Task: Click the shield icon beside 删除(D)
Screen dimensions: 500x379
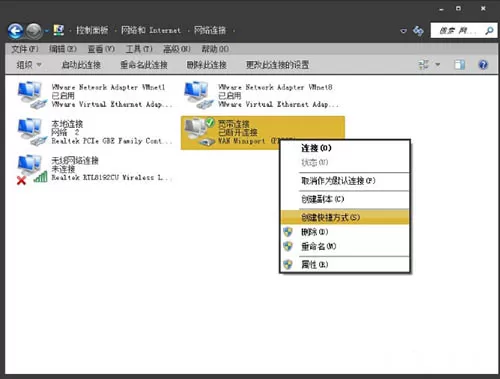Action: pyautogui.click(x=288, y=232)
